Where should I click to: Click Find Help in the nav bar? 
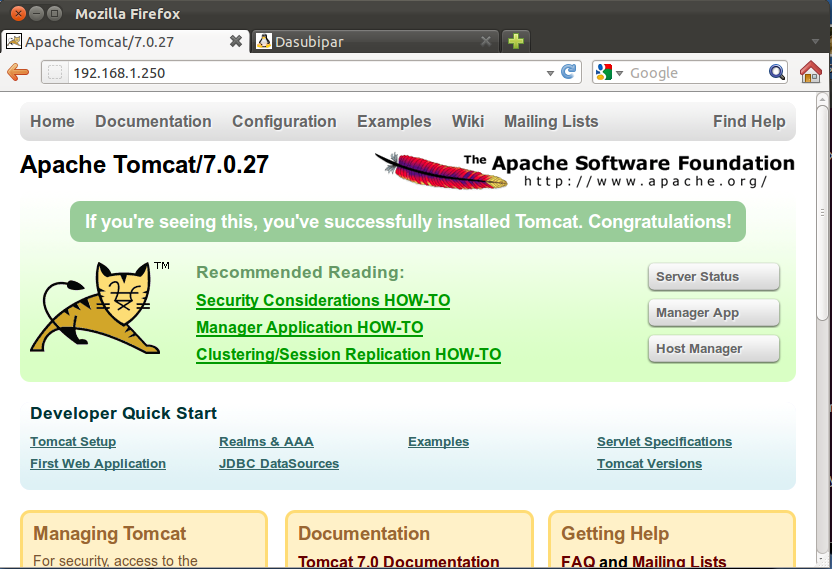[x=749, y=122]
